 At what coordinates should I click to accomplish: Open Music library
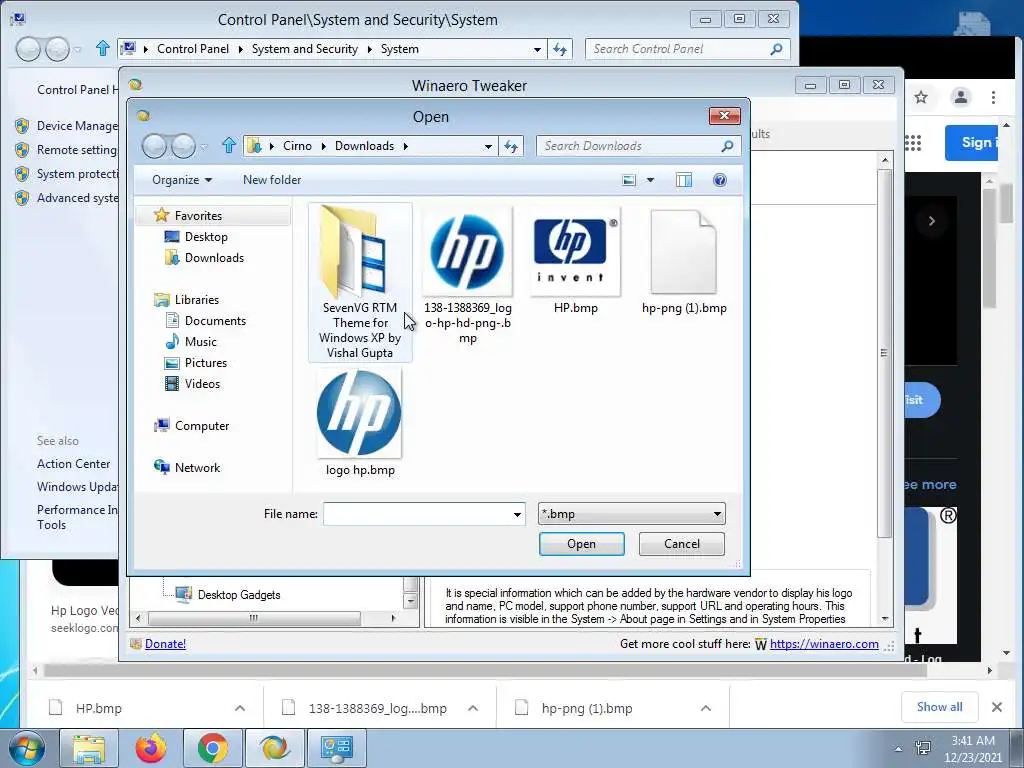(200, 342)
